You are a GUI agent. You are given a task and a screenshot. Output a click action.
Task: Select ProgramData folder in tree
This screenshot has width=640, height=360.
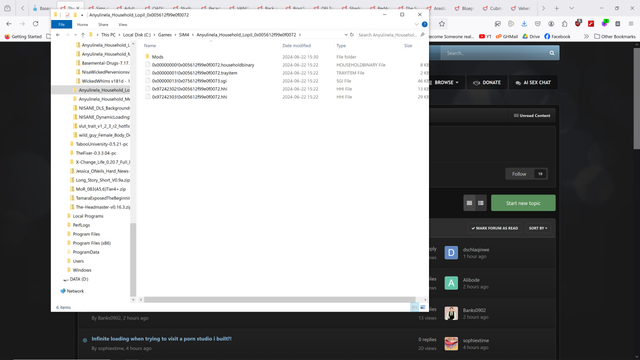[86, 252]
